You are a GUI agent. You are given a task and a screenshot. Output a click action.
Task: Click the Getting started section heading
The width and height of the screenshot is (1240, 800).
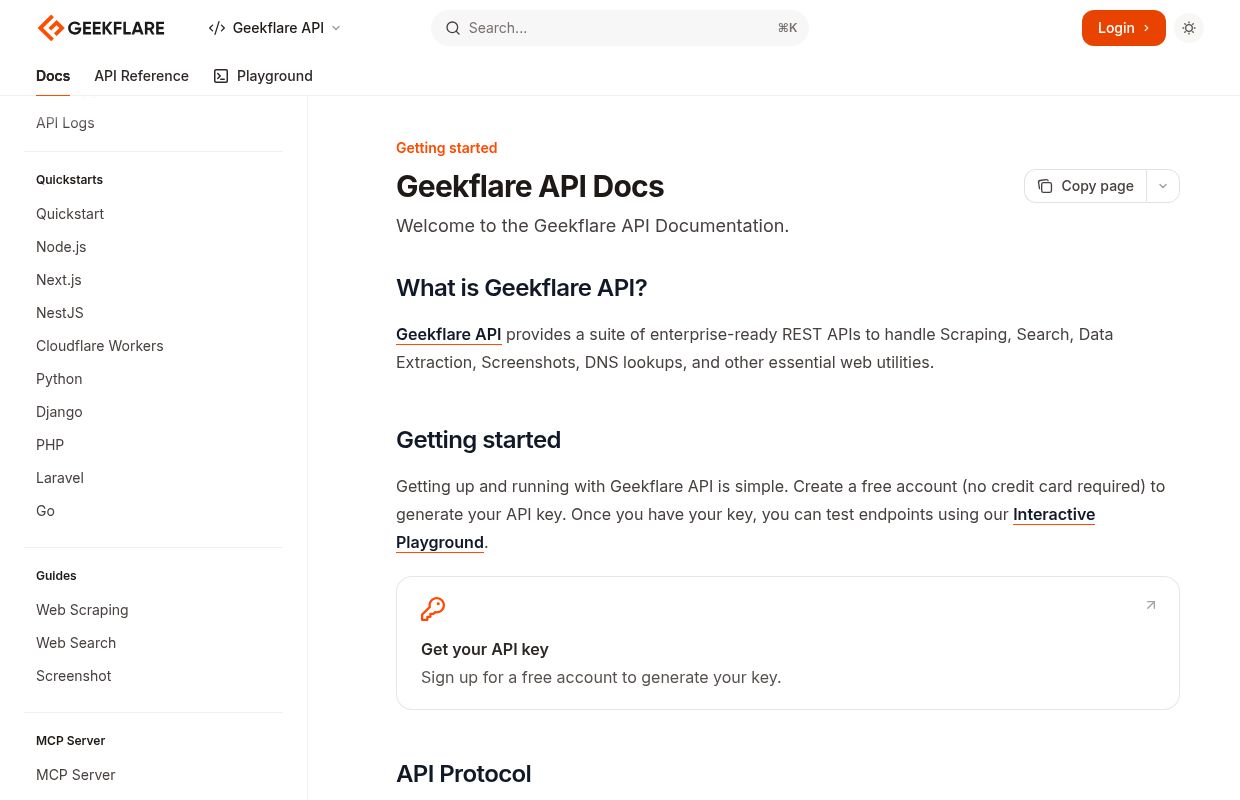click(x=479, y=440)
